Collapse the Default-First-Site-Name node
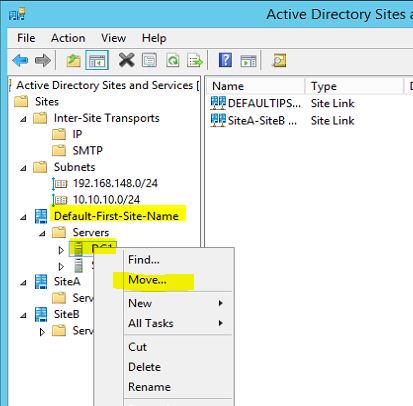The width and height of the screenshot is (413, 406). pos(23,217)
